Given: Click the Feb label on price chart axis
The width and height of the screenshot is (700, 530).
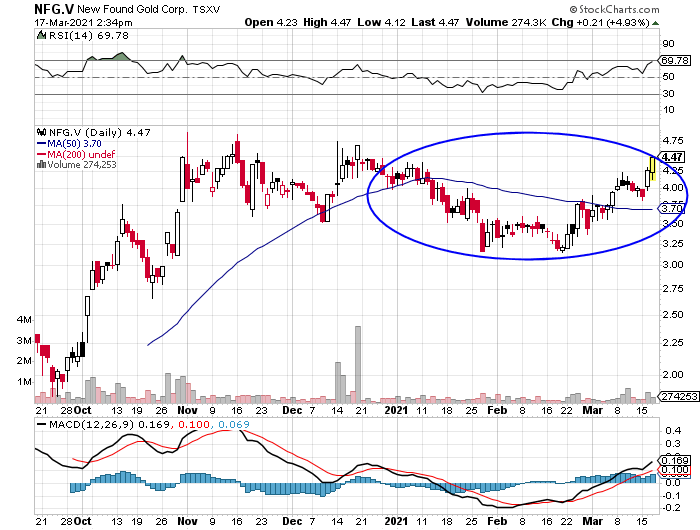Looking at the screenshot, I should click(x=497, y=410).
